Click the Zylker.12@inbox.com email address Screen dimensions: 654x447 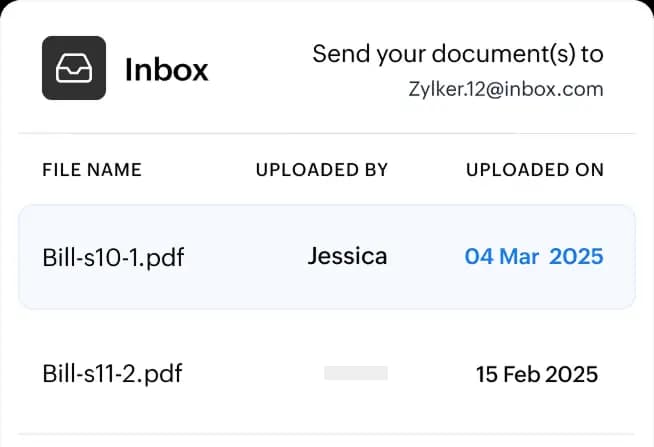pyautogui.click(x=506, y=89)
